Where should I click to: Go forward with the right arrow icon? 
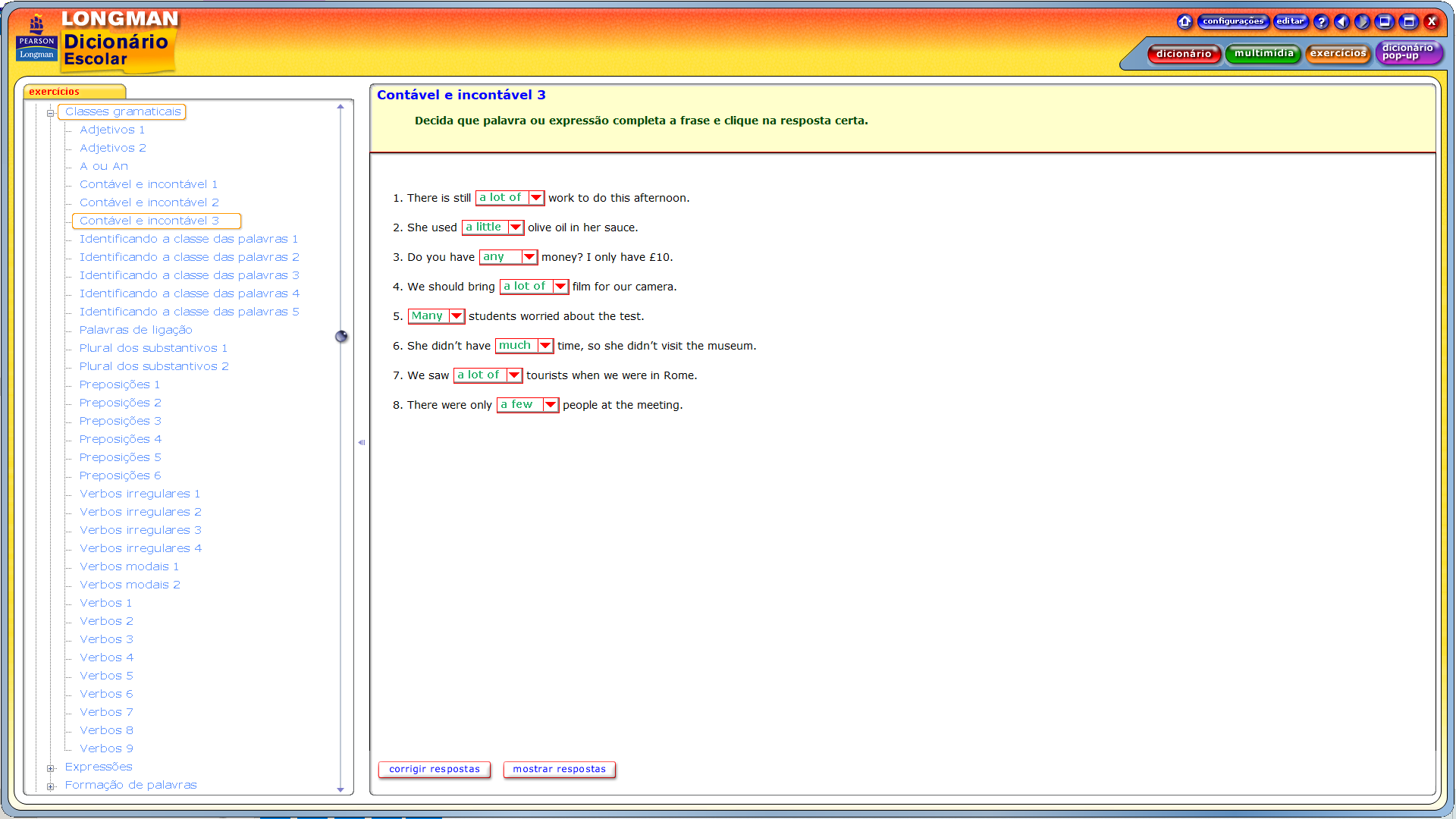(x=1362, y=21)
